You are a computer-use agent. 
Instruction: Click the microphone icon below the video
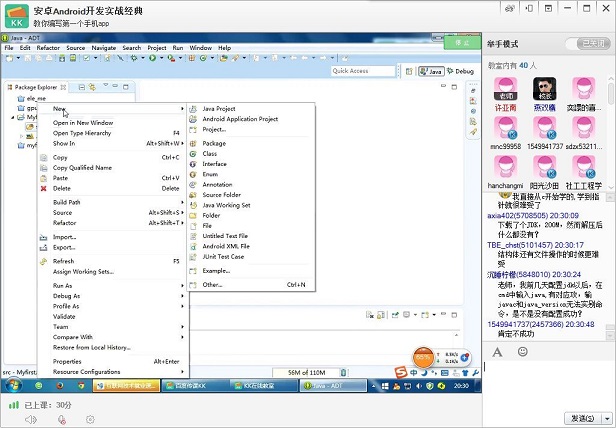(x=62, y=419)
